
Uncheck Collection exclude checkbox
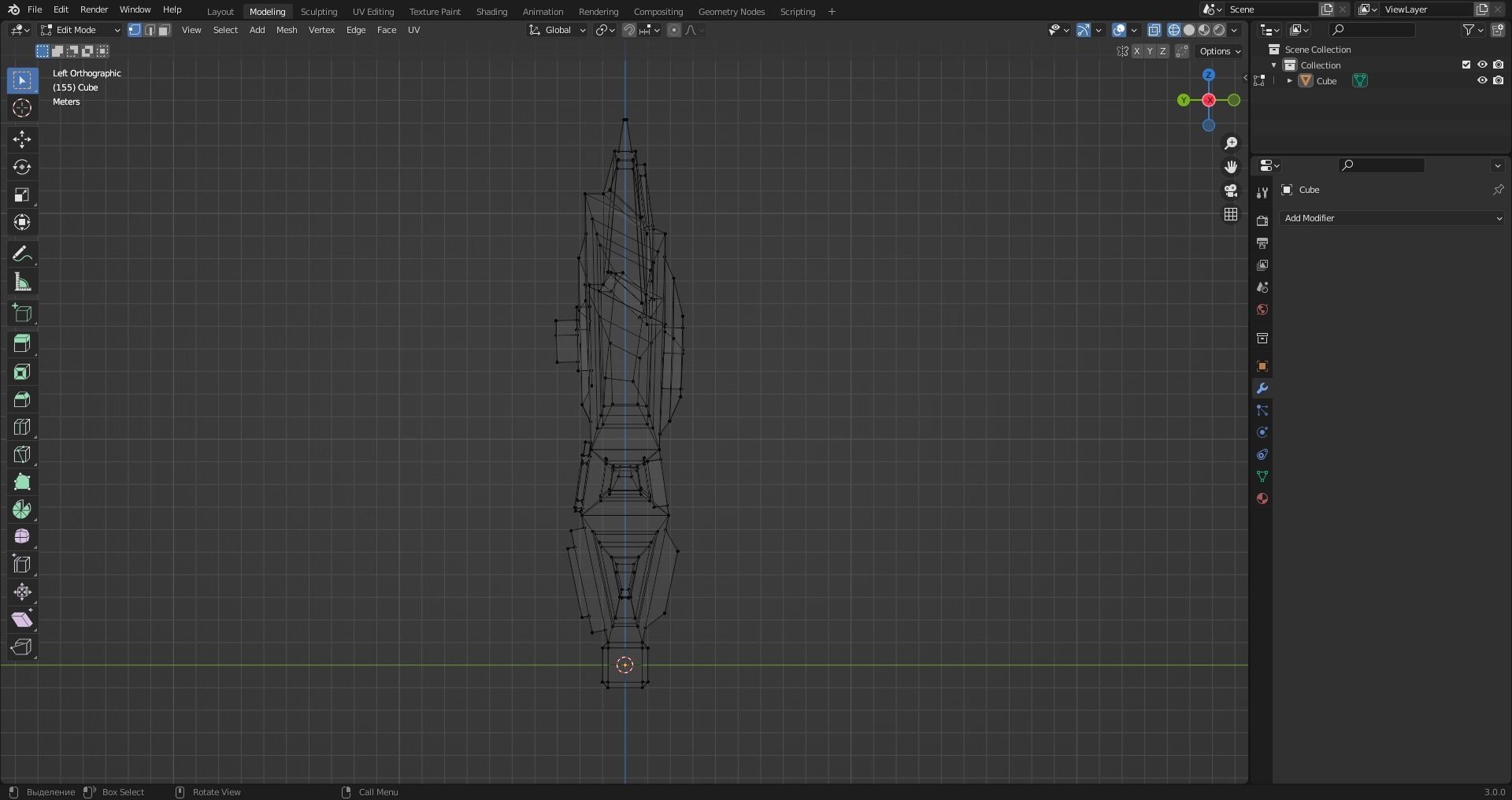coord(1466,65)
